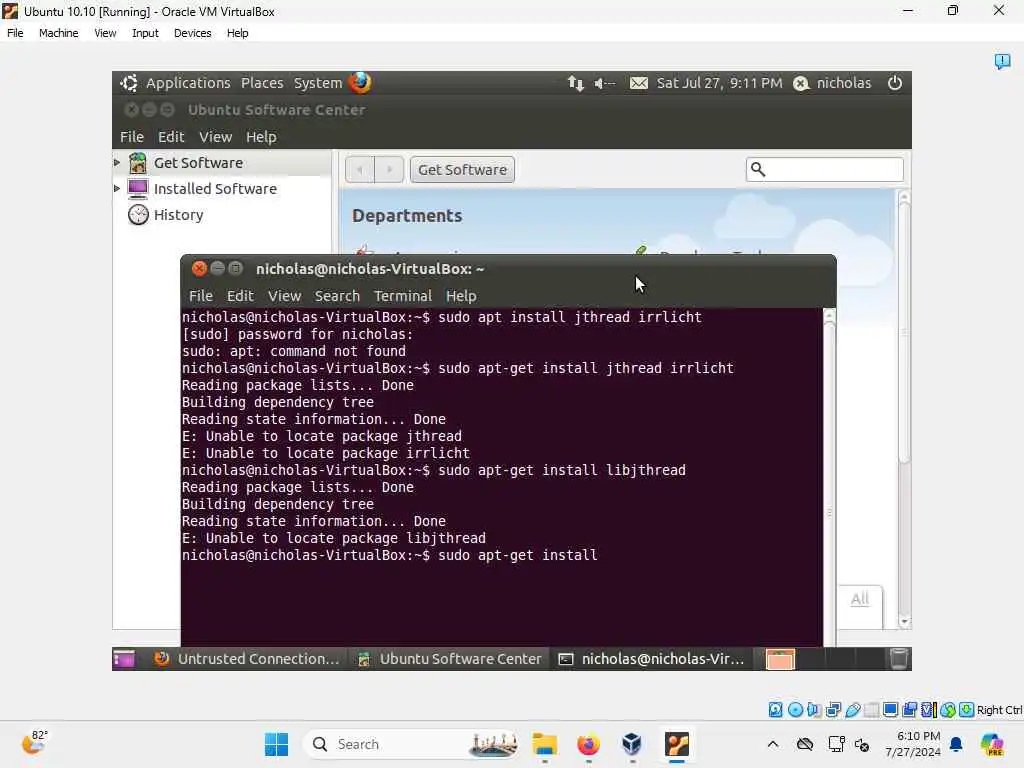The width and height of the screenshot is (1024, 768).
Task: Click VirtualBox keyboard capture arrow icon
Action: click(967, 709)
